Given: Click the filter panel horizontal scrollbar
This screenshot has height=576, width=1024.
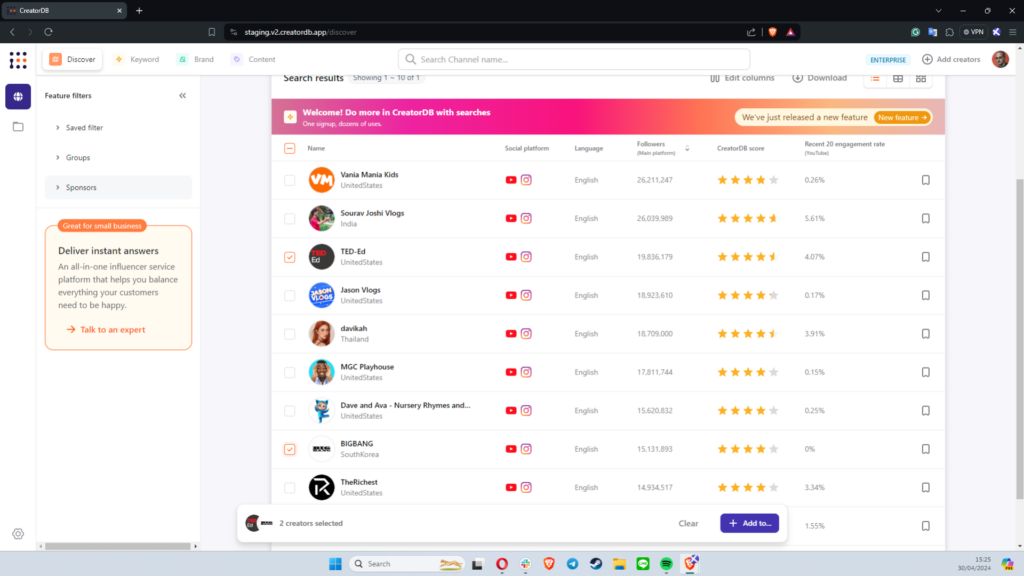Looking at the screenshot, I should (x=118, y=546).
